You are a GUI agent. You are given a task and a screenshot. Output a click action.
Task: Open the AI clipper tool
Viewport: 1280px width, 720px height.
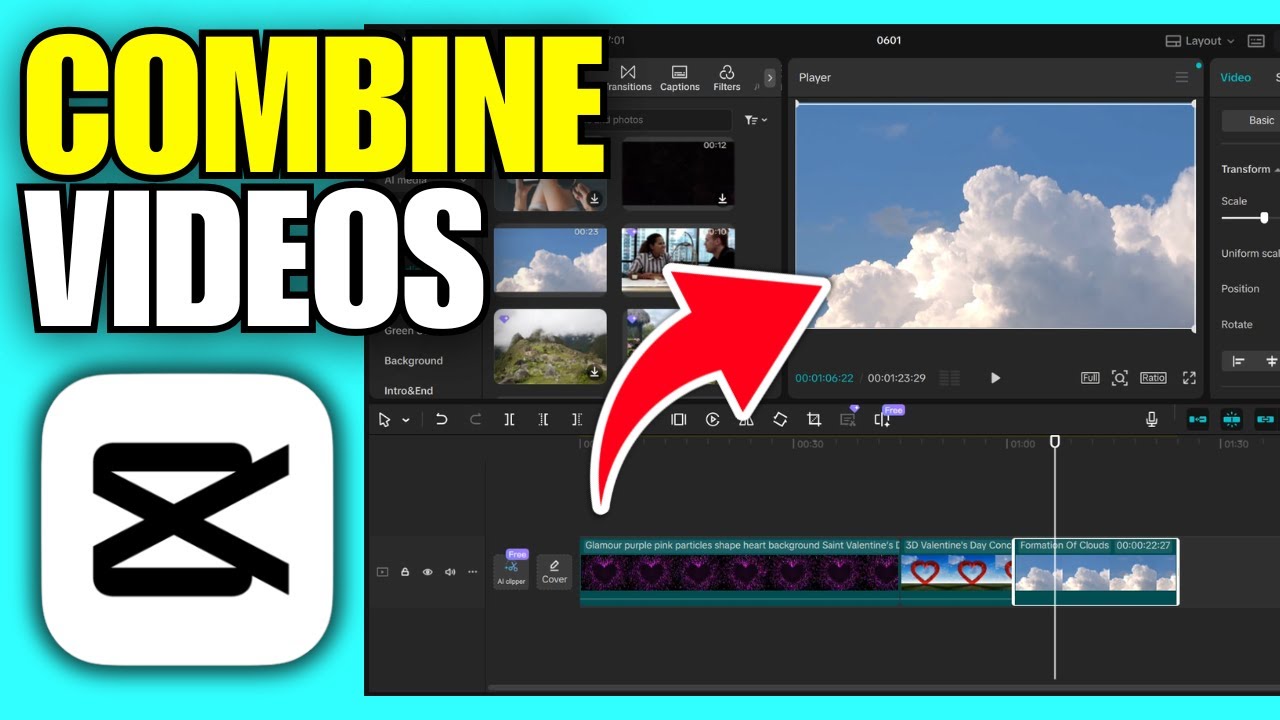pyautogui.click(x=511, y=571)
